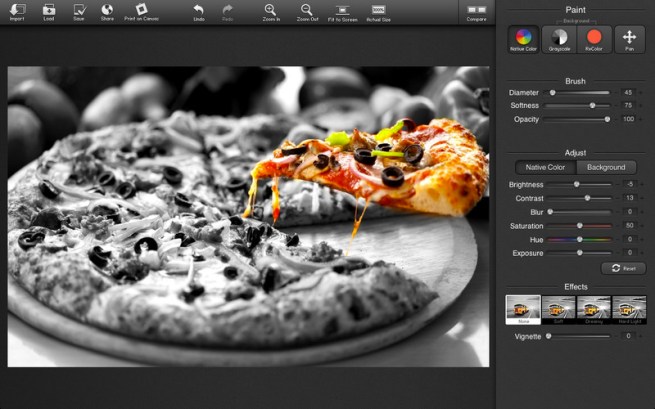Select the None effect thumbnail
This screenshot has width=655, height=409.
523,310
